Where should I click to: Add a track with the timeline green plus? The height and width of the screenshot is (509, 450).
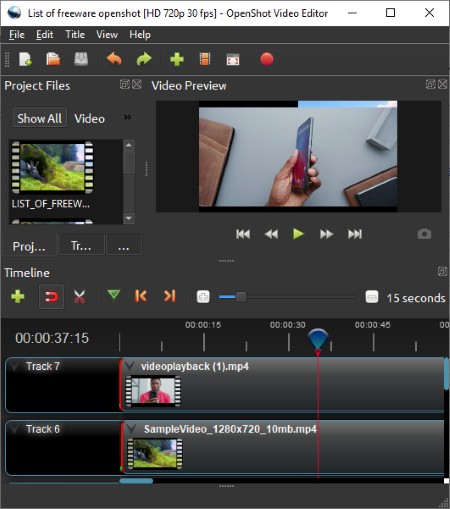coord(18,296)
